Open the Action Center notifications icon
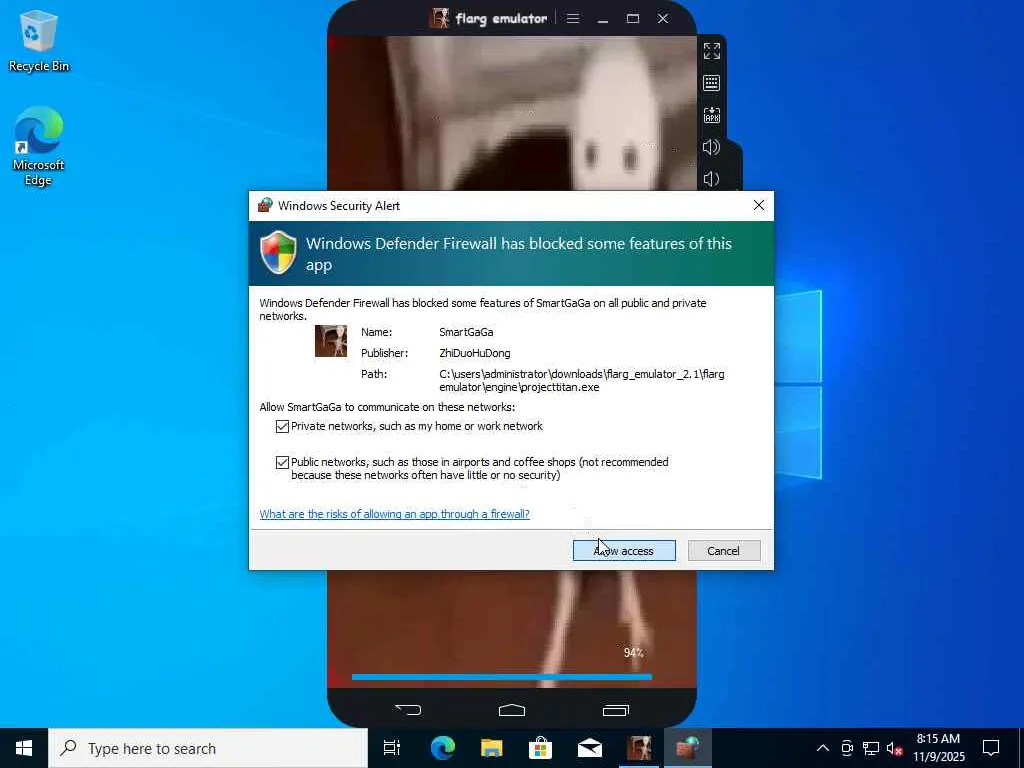This screenshot has height=768, width=1024. tap(991, 748)
